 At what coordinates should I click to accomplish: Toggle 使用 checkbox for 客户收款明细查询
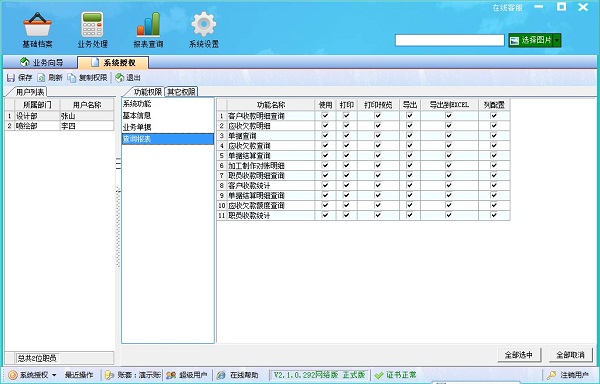point(325,116)
